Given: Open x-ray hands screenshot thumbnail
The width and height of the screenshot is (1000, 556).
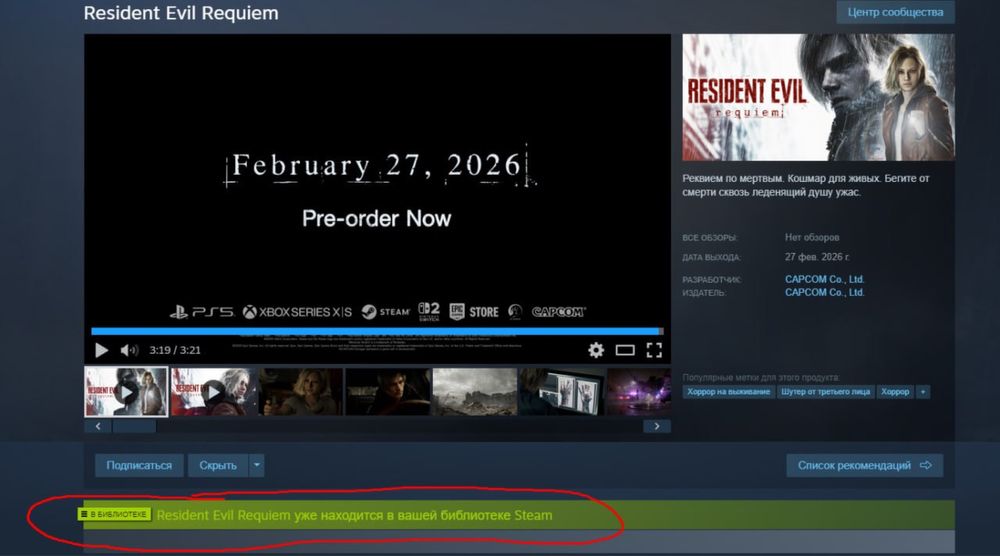Looking at the screenshot, I should [561, 391].
